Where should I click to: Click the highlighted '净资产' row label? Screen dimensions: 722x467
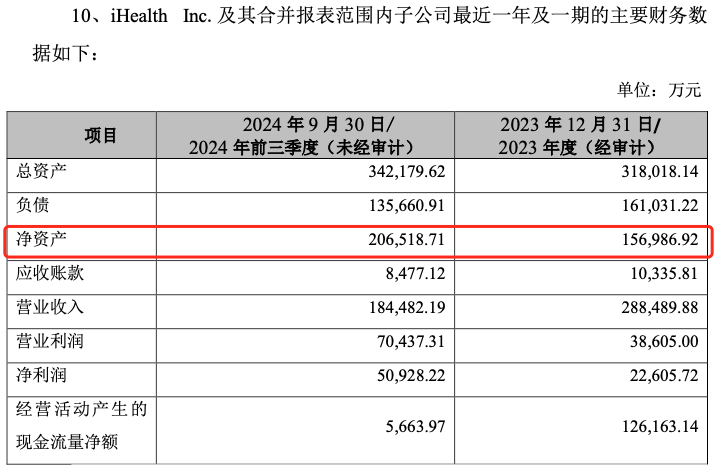[x=39, y=240]
